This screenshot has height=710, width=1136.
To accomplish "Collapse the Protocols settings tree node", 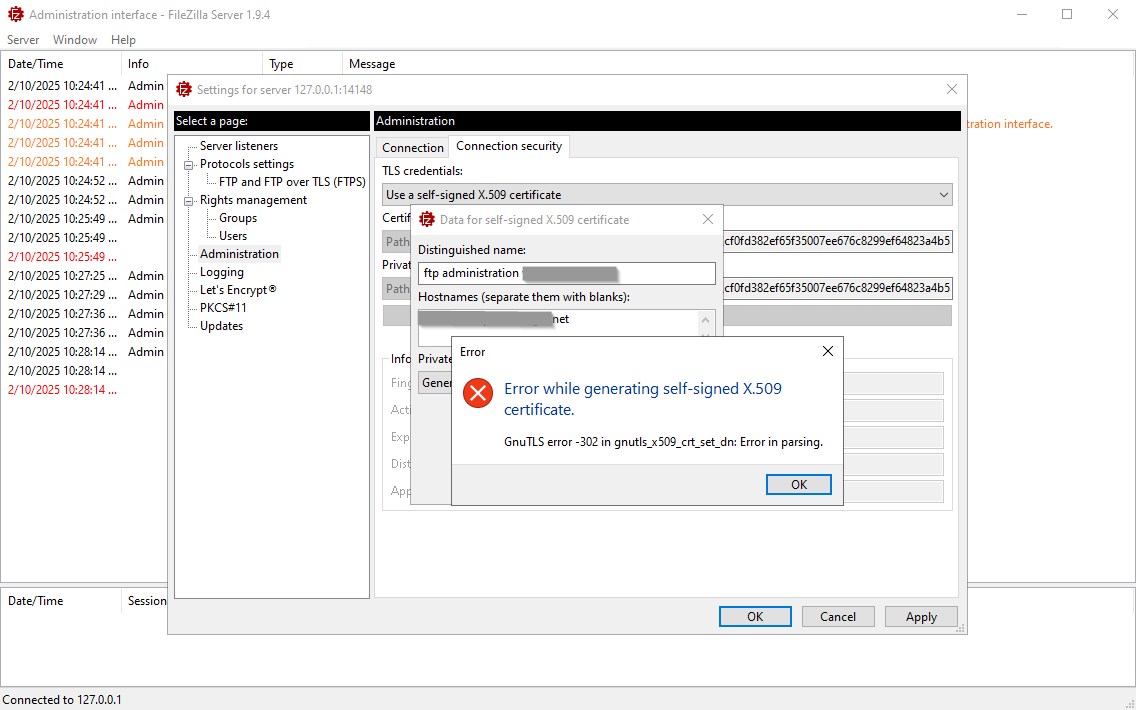I will coord(188,165).
